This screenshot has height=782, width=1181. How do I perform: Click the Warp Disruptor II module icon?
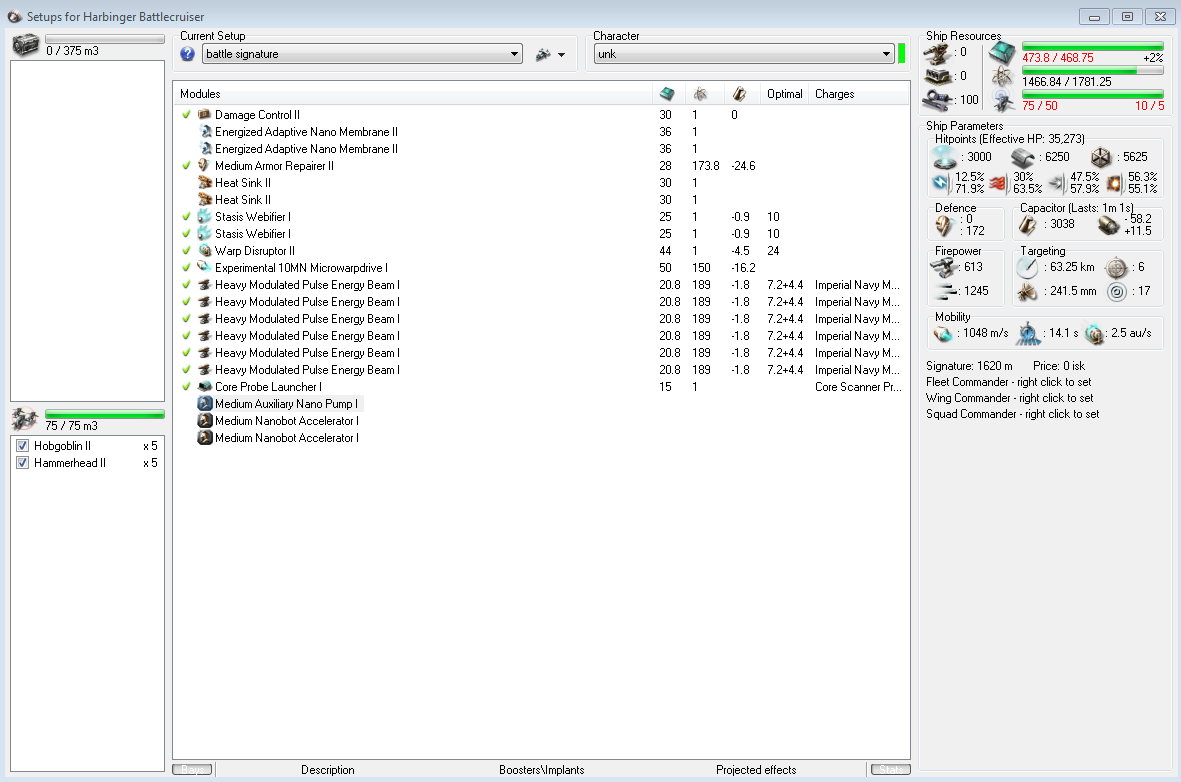[x=204, y=250]
